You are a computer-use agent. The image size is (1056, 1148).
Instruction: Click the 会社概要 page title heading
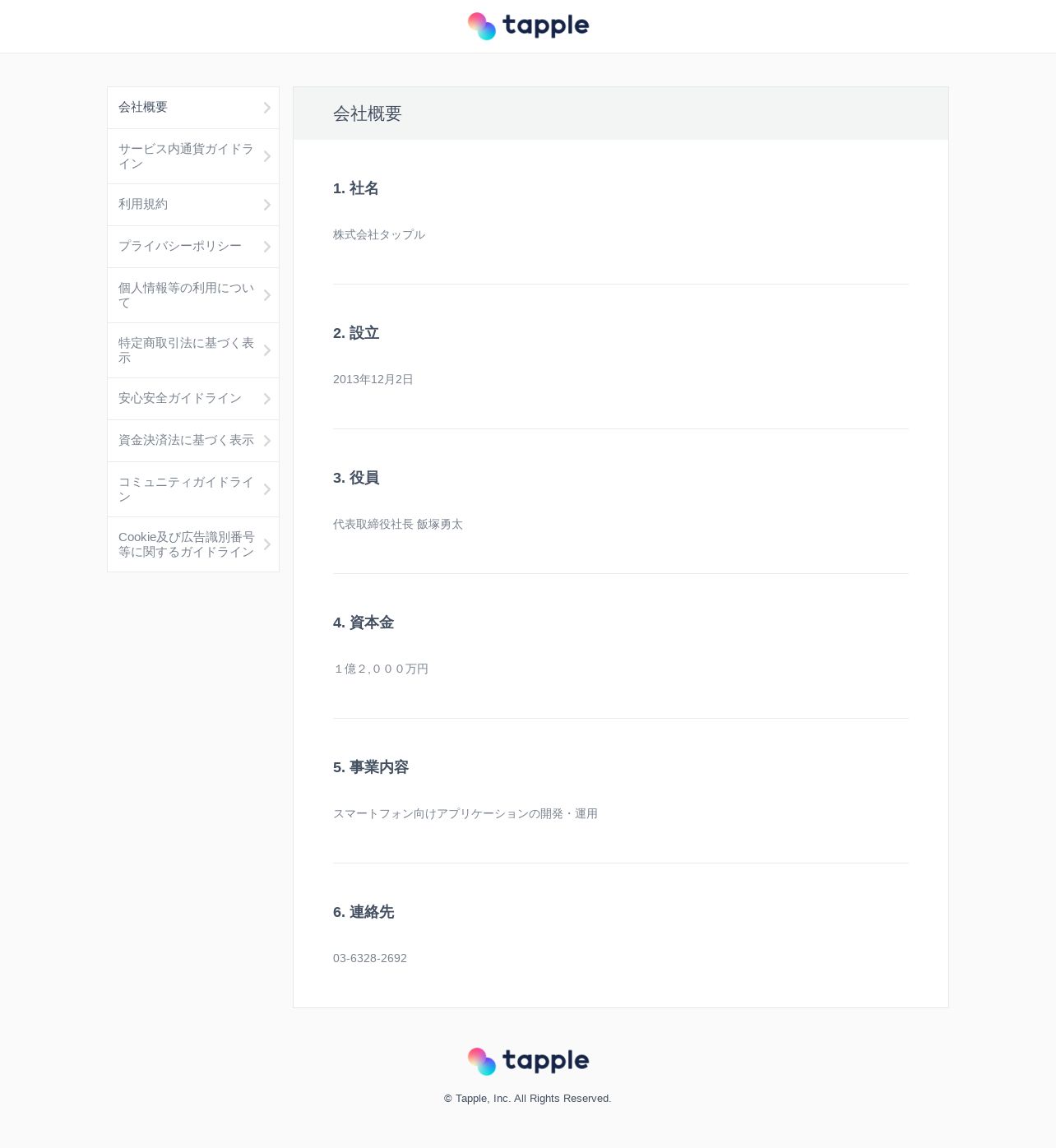click(x=367, y=113)
